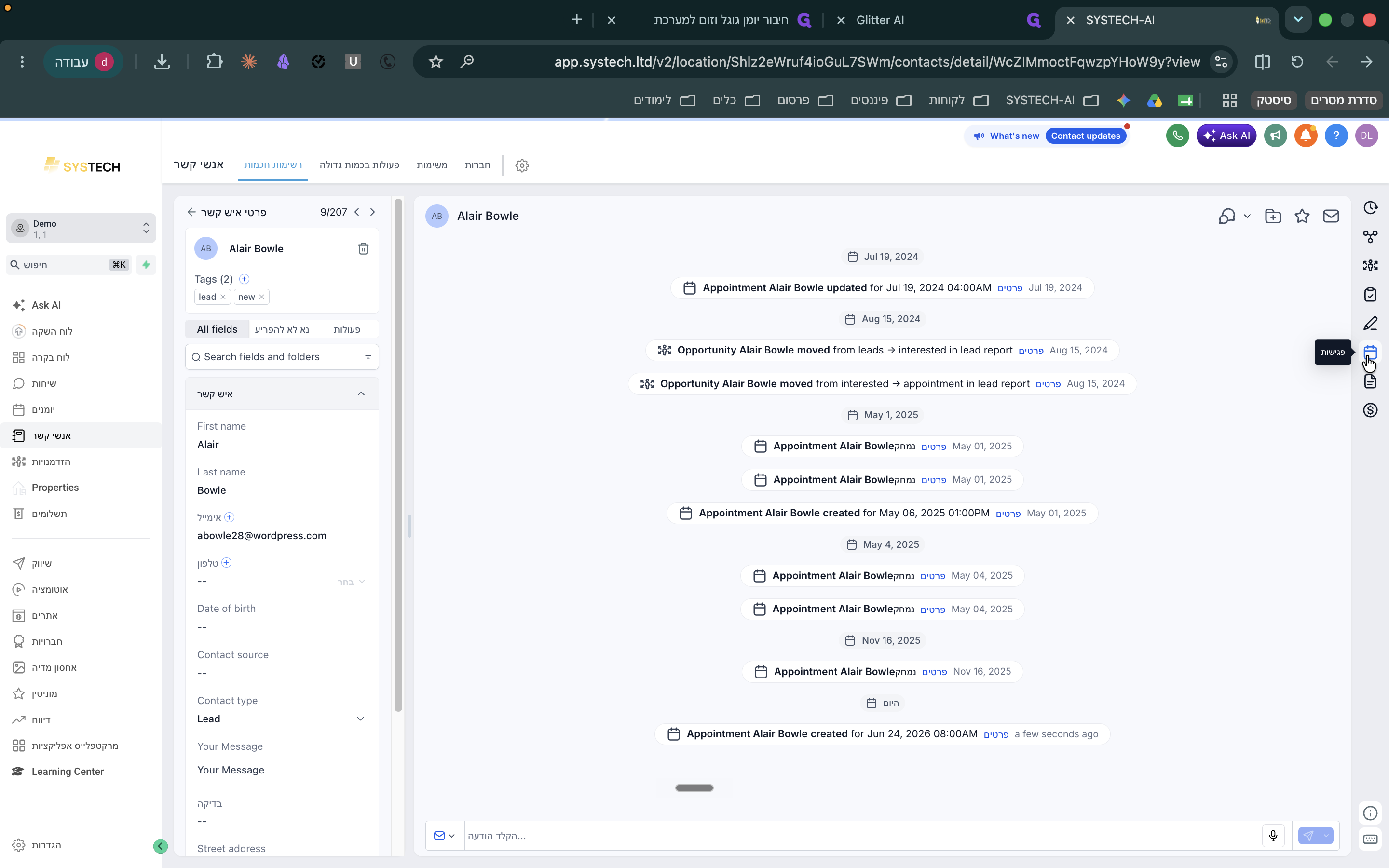
Task: Open activity history clock icon
Action: pos(1370,207)
